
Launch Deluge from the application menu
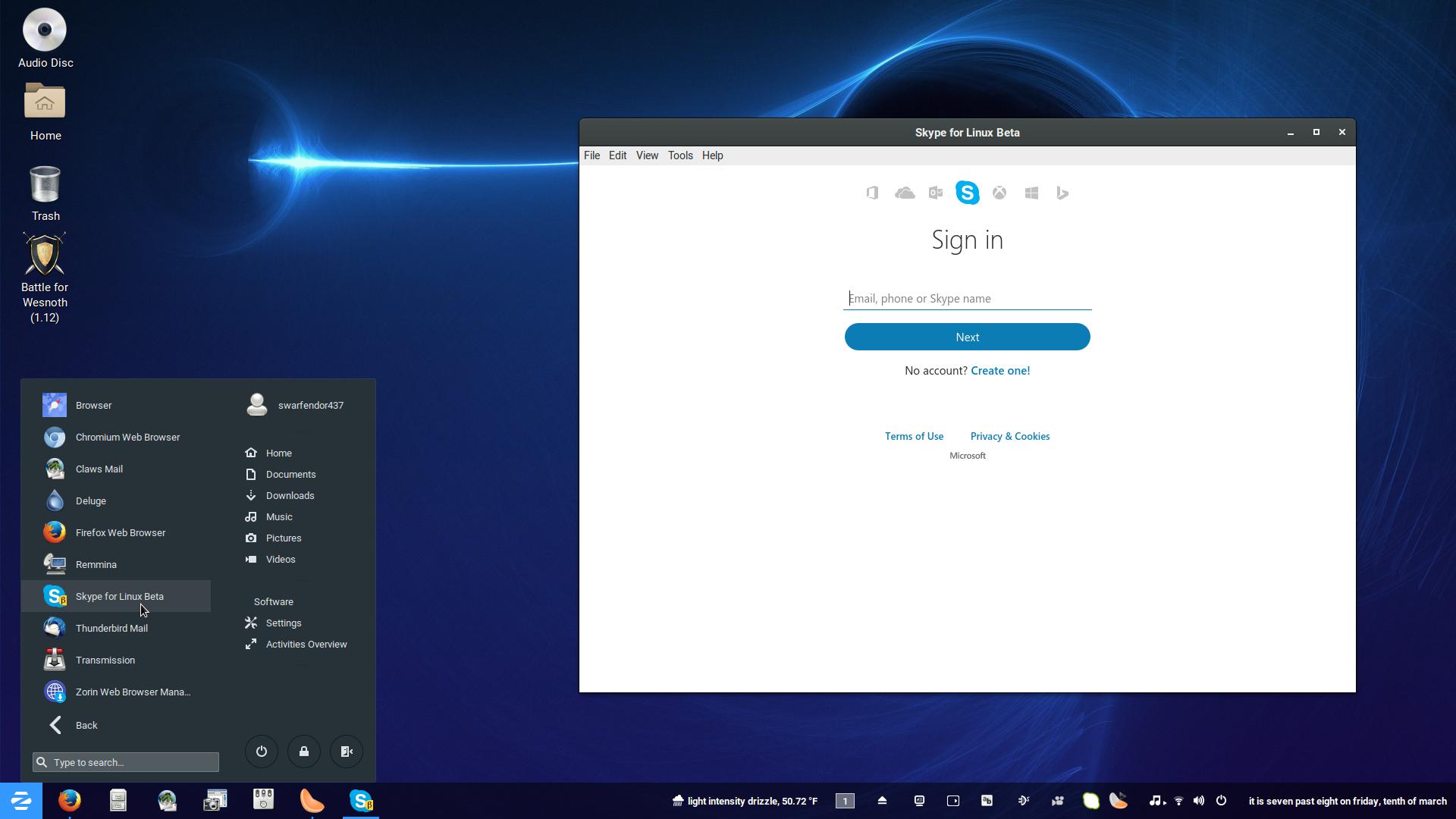(91, 500)
